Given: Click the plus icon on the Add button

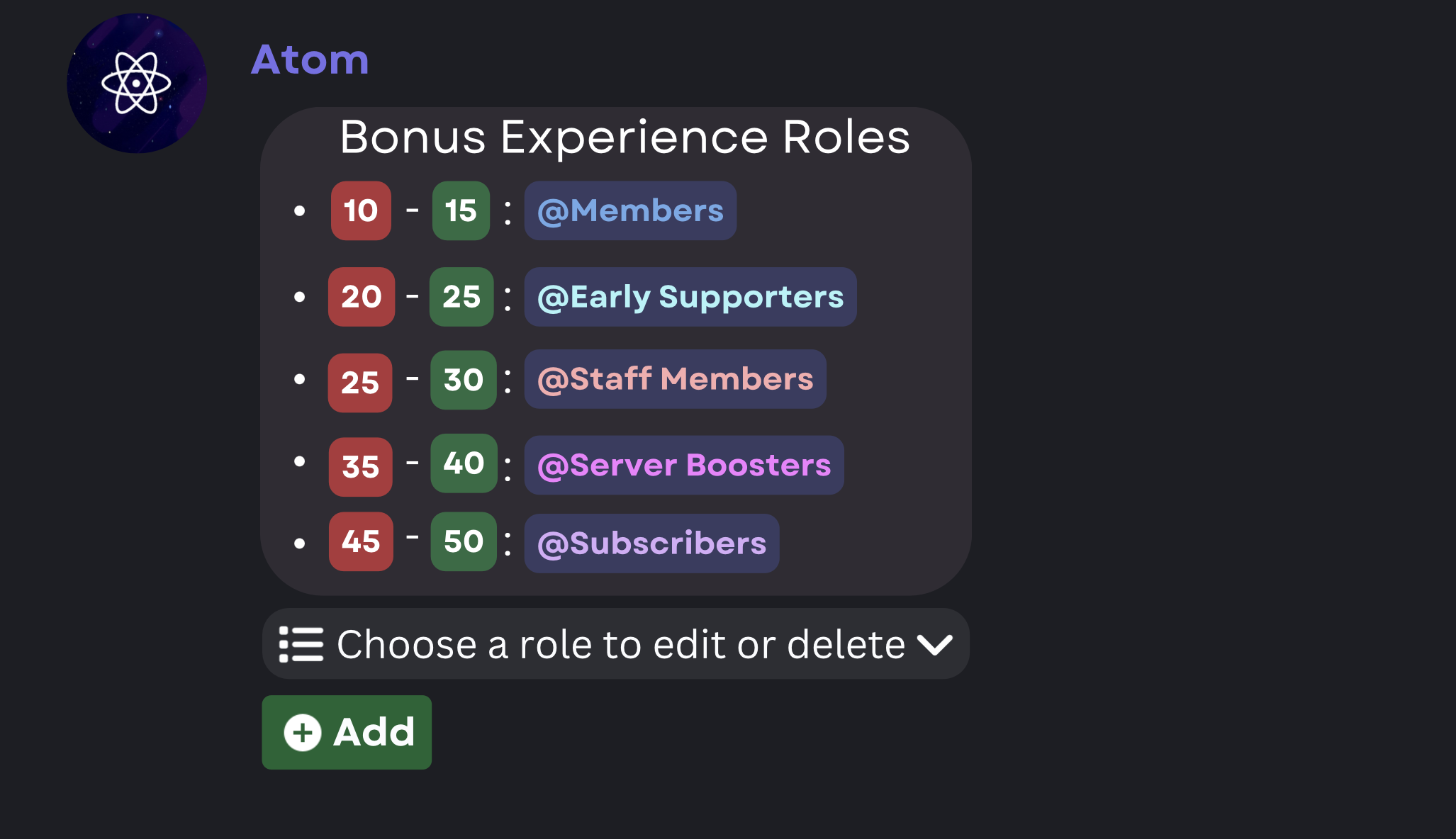Looking at the screenshot, I should (x=303, y=731).
